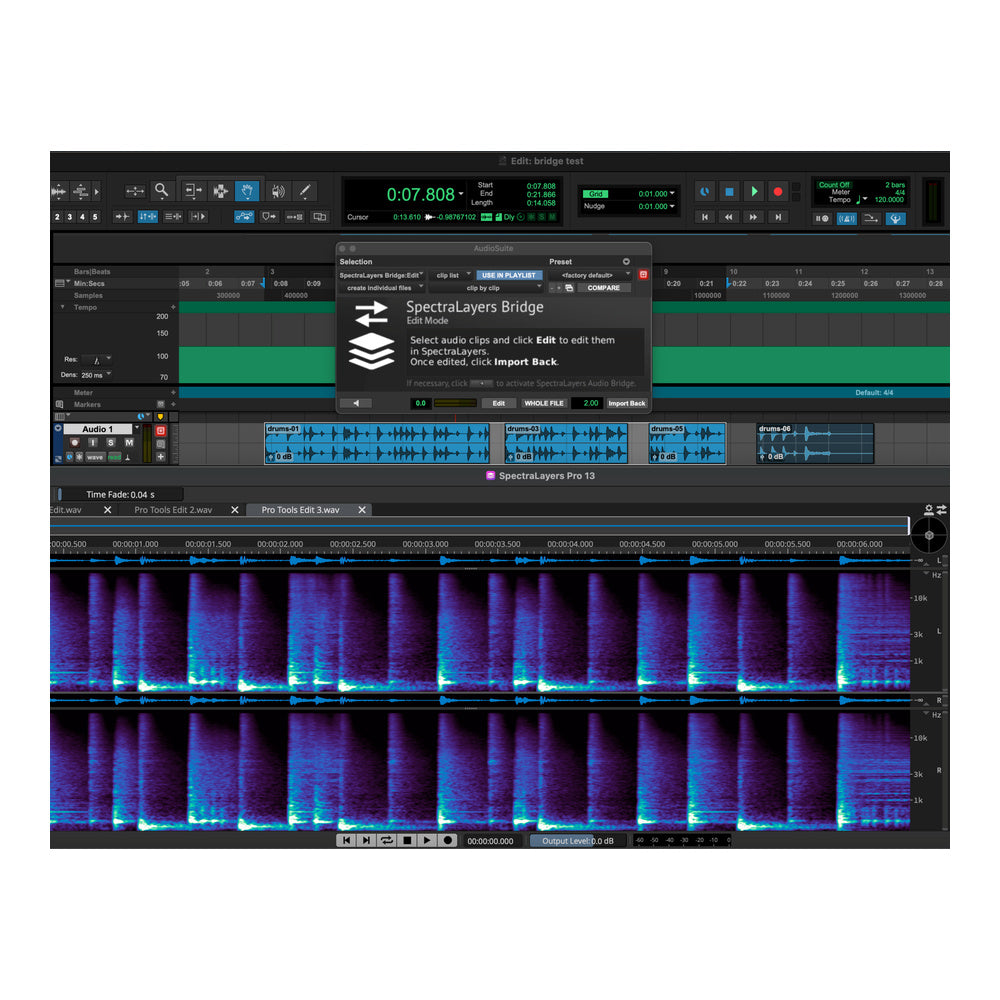Open SpectraLayers Bridge:Edit plugin selector
The height and width of the screenshot is (1000, 1000).
click(381, 276)
